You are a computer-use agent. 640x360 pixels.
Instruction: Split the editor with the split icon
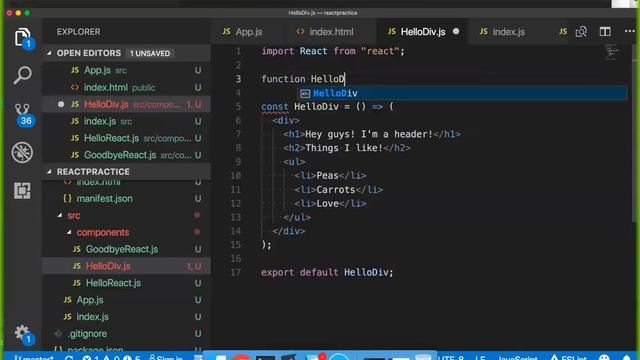click(x=605, y=31)
